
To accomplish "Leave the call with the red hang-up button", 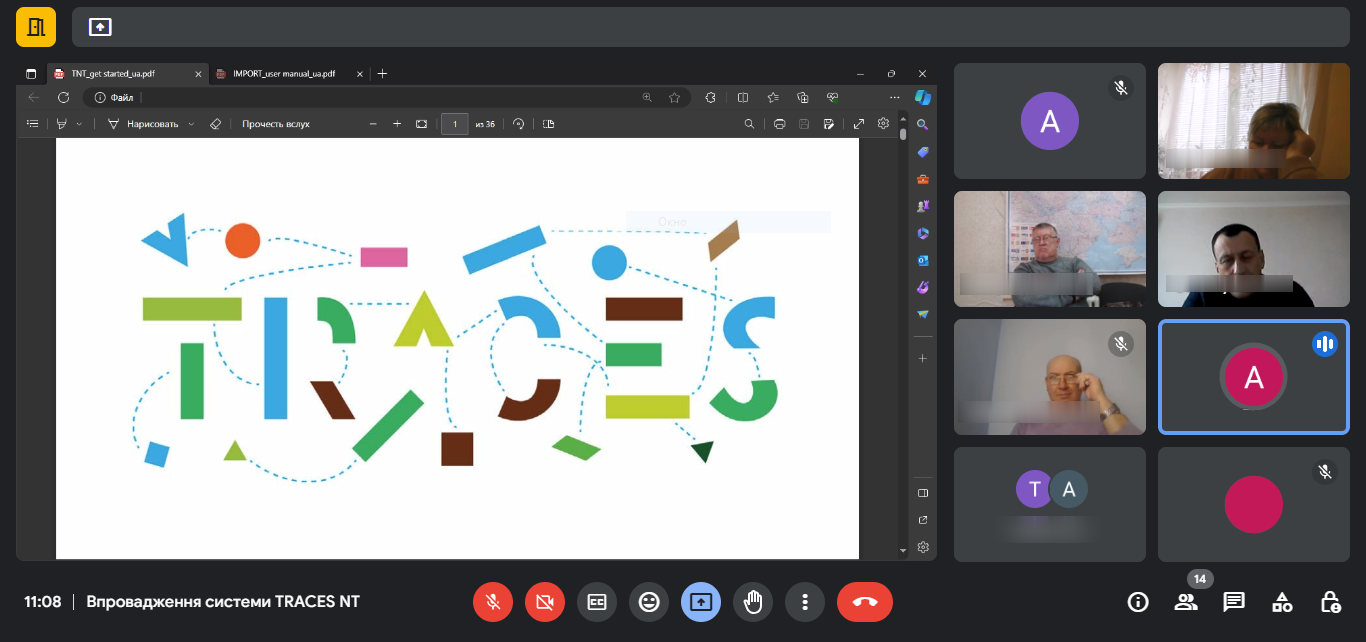I will coord(865,602).
